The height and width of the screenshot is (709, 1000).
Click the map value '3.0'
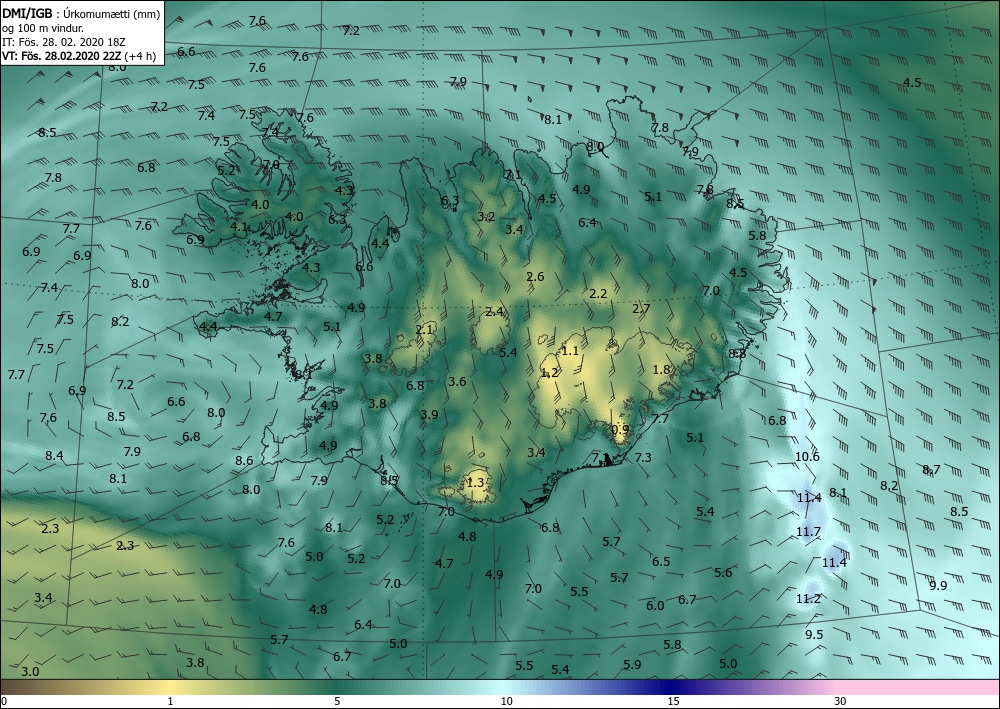click(x=30, y=671)
